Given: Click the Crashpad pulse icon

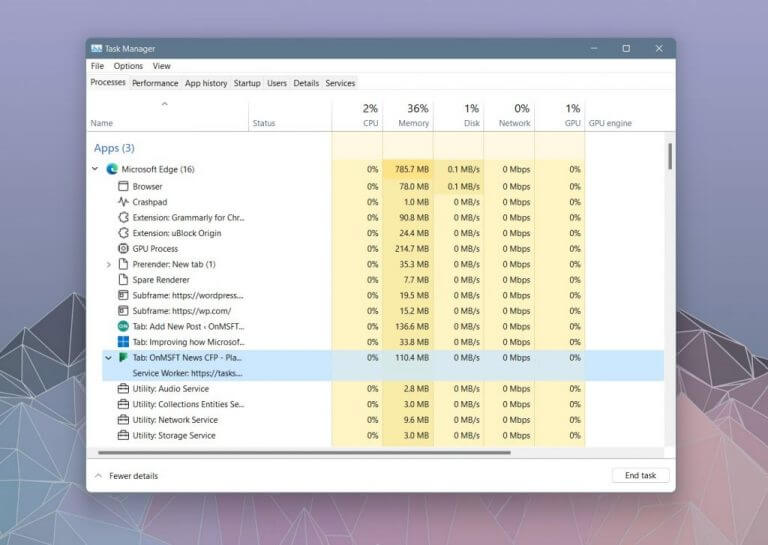Looking at the screenshot, I should click(123, 202).
